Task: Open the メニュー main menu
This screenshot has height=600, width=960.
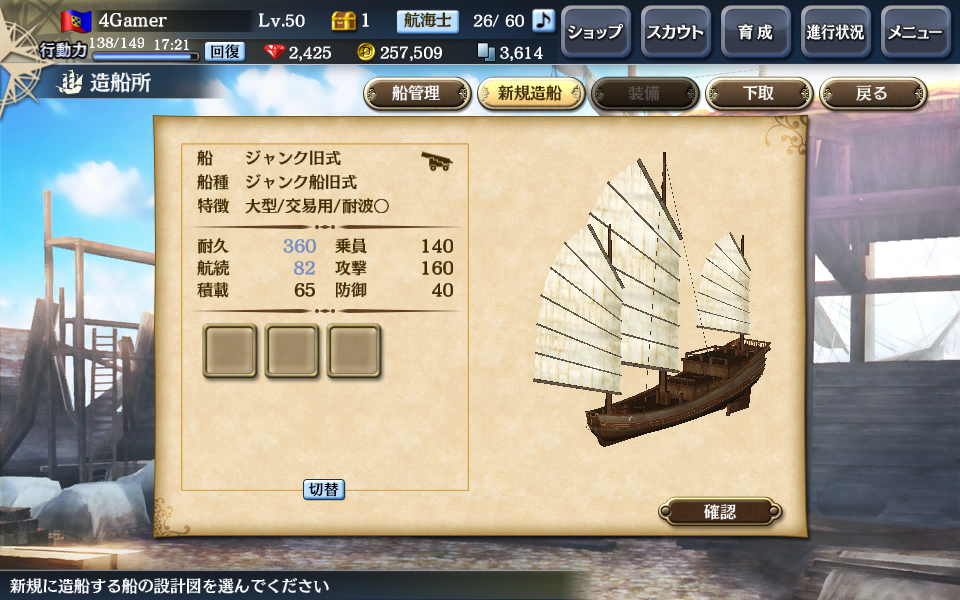Action: click(916, 32)
